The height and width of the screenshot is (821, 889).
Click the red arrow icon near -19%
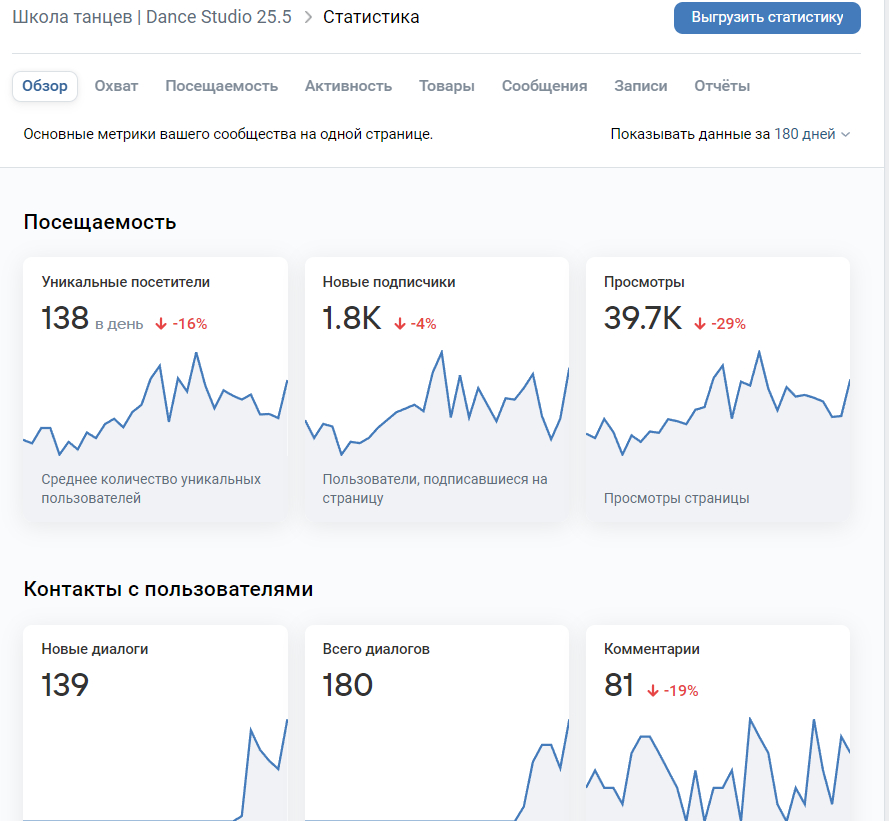point(652,691)
